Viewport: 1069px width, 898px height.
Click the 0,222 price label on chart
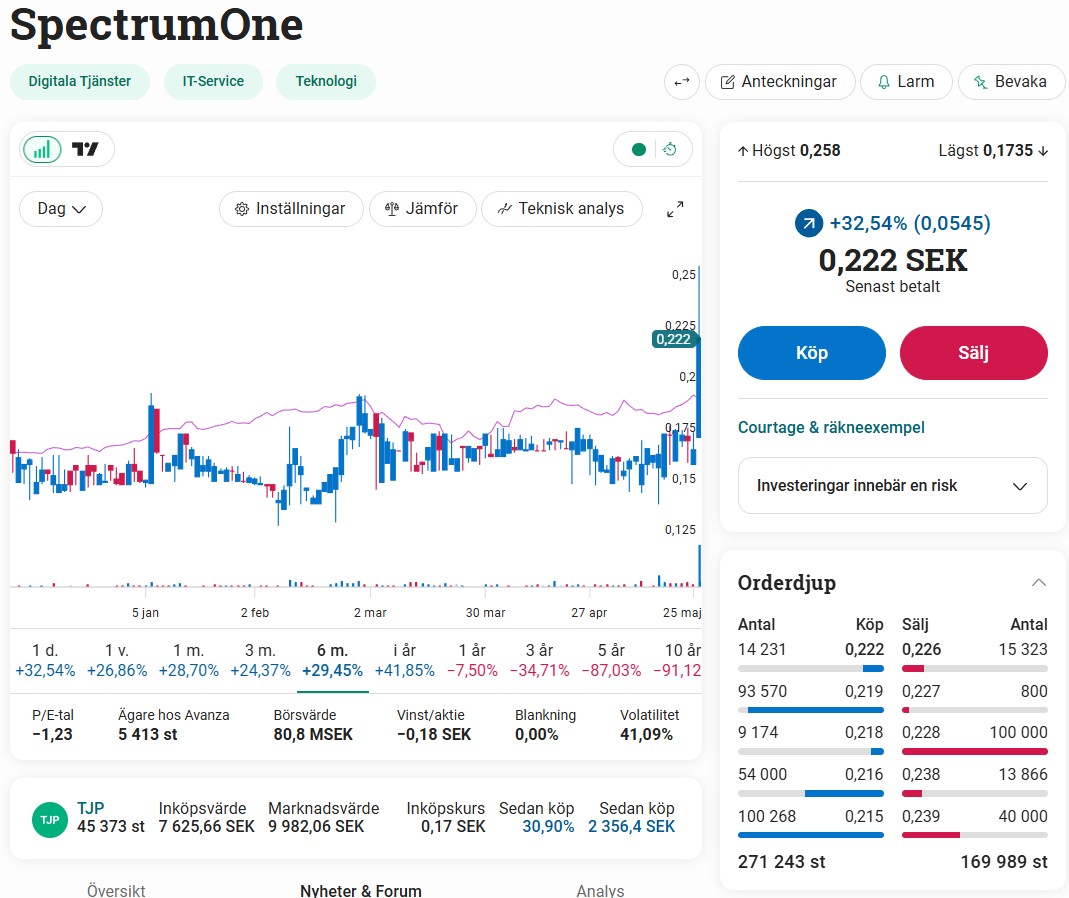click(x=673, y=339)
